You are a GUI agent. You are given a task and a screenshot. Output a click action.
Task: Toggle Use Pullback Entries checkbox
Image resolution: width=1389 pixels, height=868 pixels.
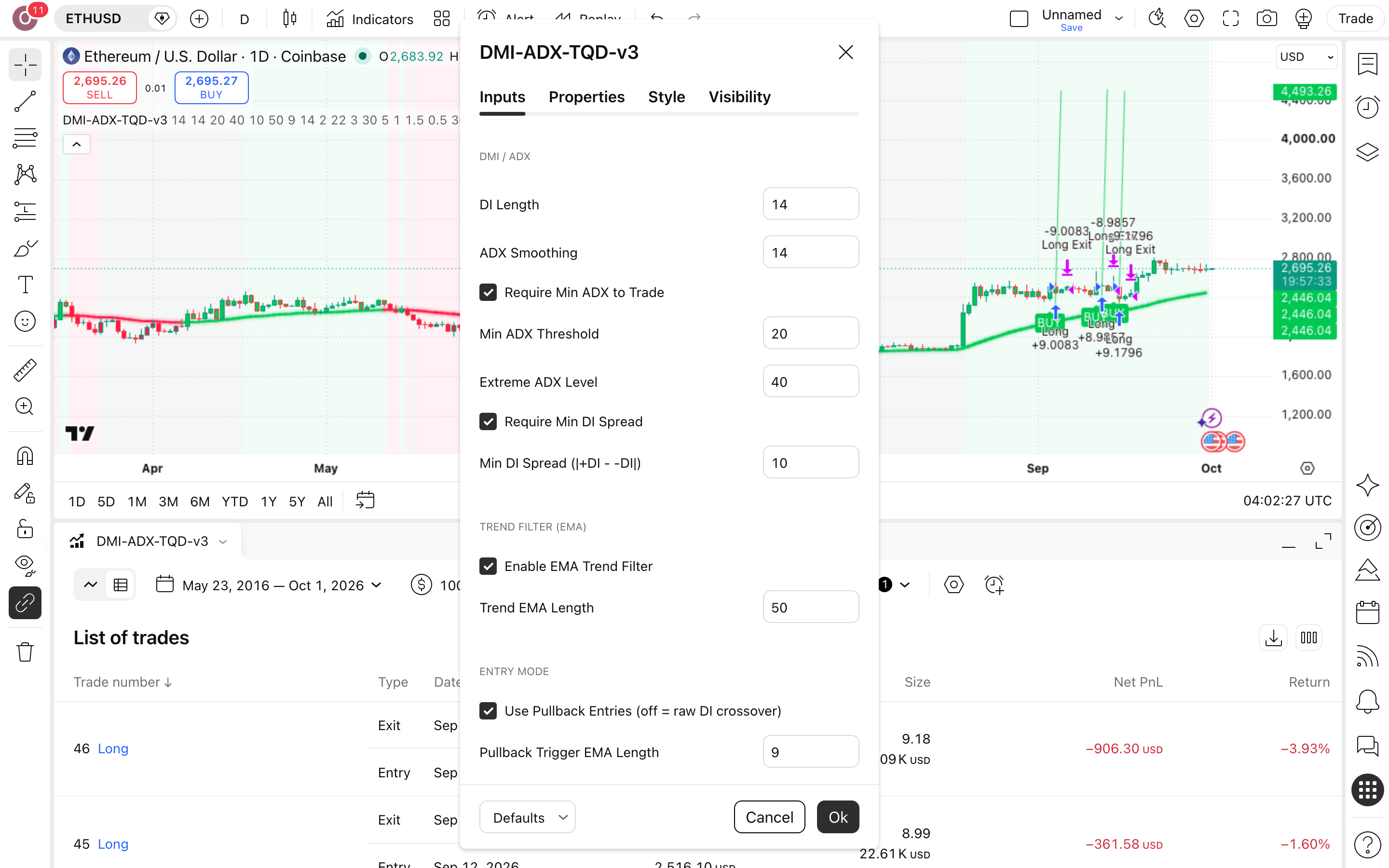click(488, 711)
